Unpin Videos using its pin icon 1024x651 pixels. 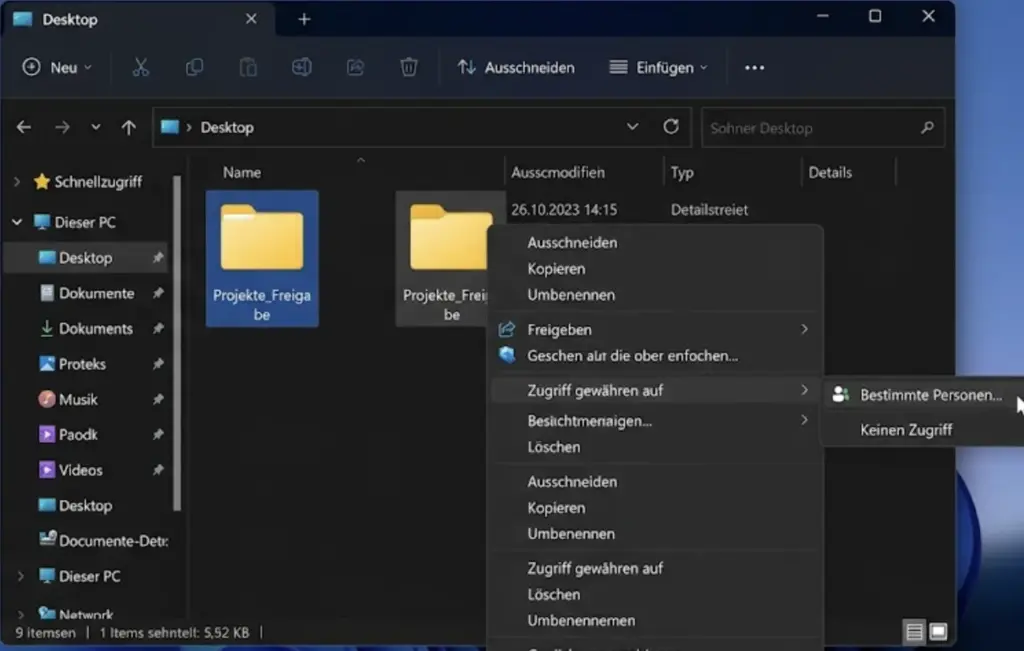(x=158, y=469)
